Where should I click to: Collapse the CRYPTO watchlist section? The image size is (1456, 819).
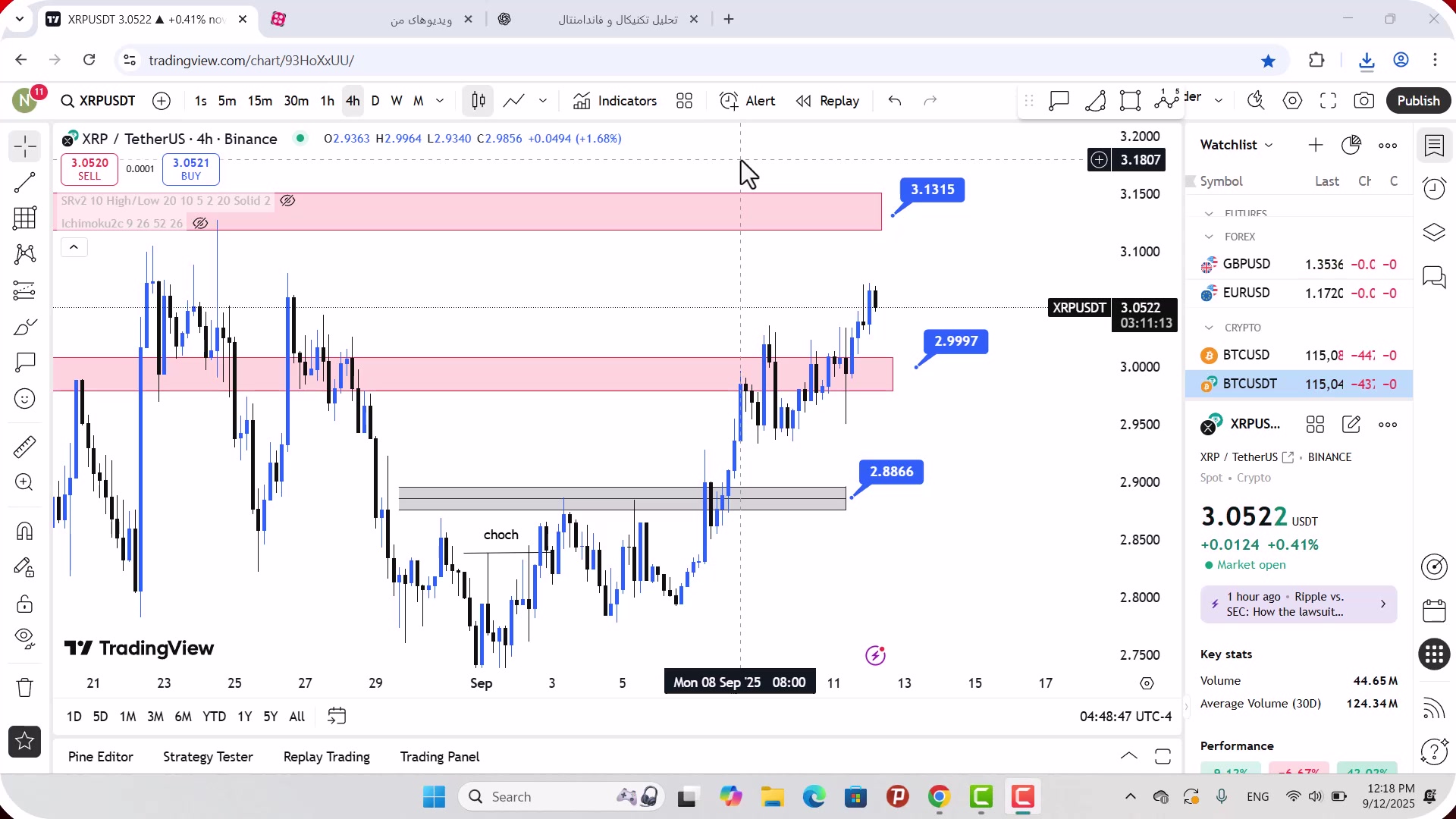(1209, 328)
